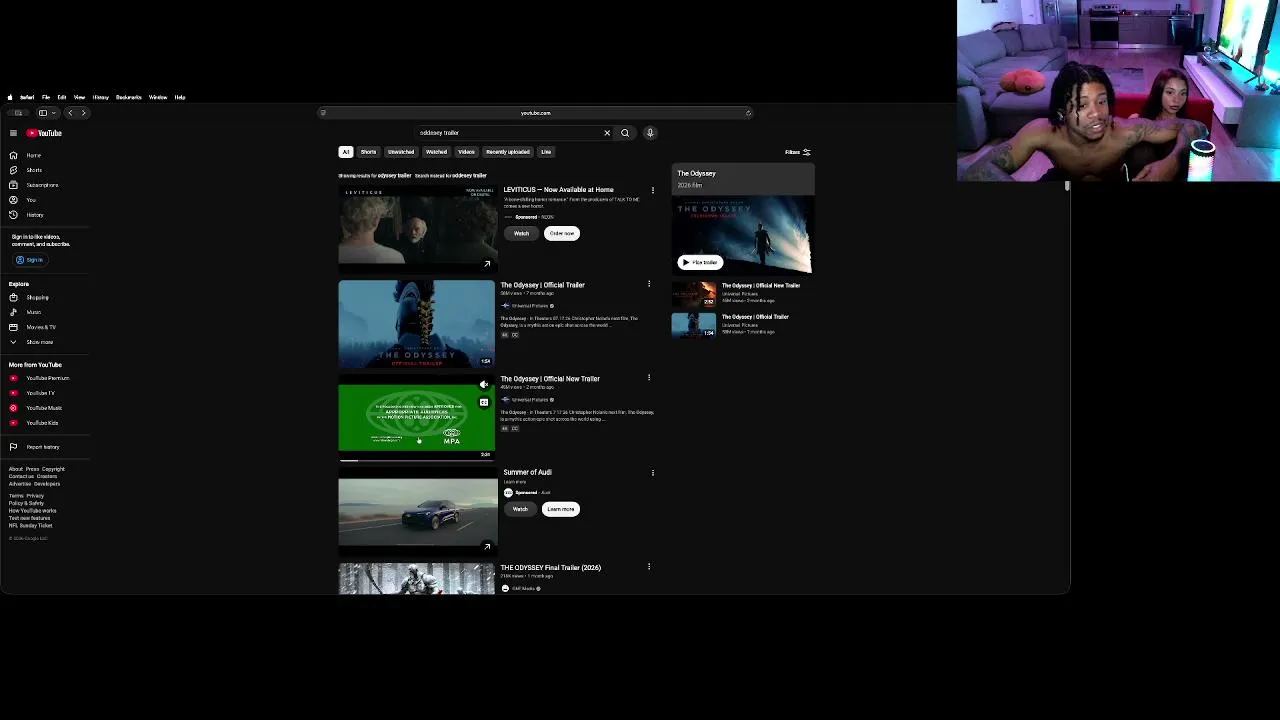Image resolution: width=1280 pixels, height=720 pixels.
Task: Select the All filter chip
Action: [346, 152]
